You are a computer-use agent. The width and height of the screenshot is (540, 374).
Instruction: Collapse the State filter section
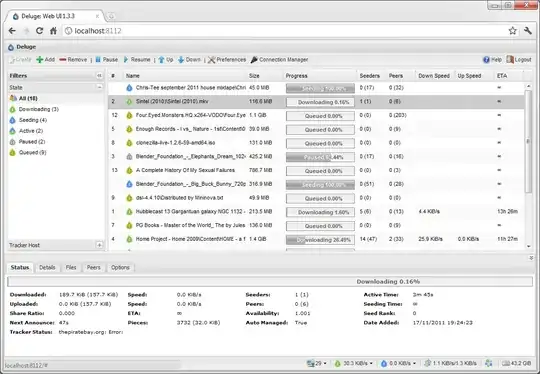(x=99, y=87)
